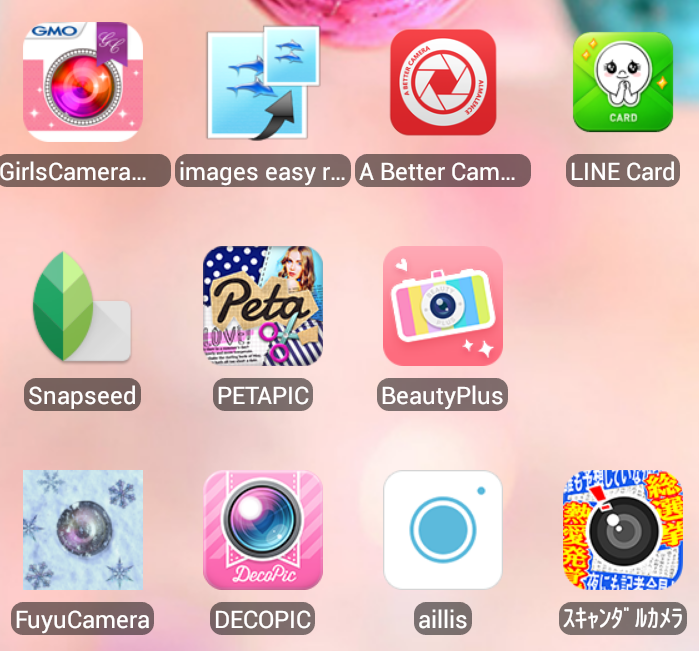This screenshot has width=699, height=651.
Task: Click the "FuyuCamera" text label
Action: click(82, 618)
